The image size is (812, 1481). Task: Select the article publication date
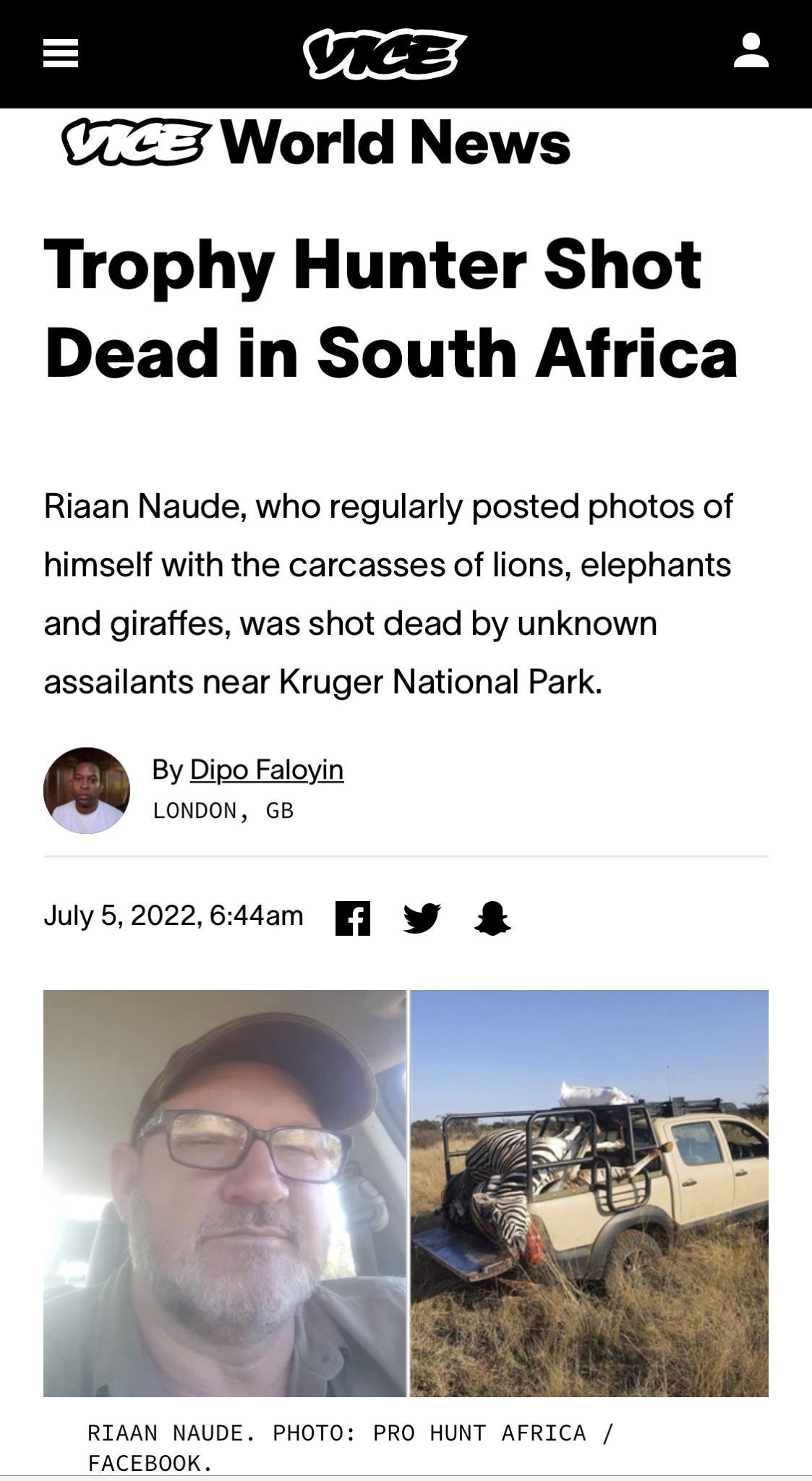[x=174, y=915]
